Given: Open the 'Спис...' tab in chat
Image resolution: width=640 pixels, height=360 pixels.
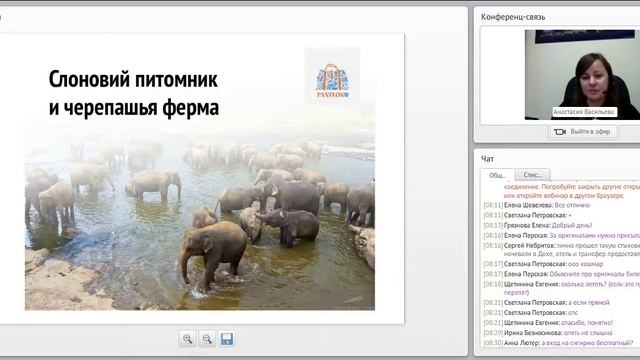Looking at the screenshot, I should click(x=532, y=175).
